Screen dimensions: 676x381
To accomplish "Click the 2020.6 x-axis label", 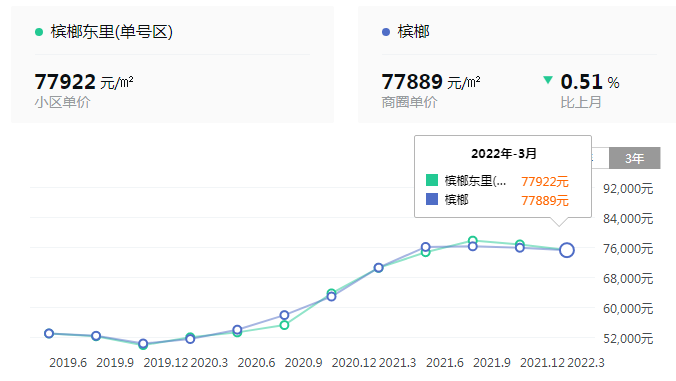I will click(x=256, y=362).
